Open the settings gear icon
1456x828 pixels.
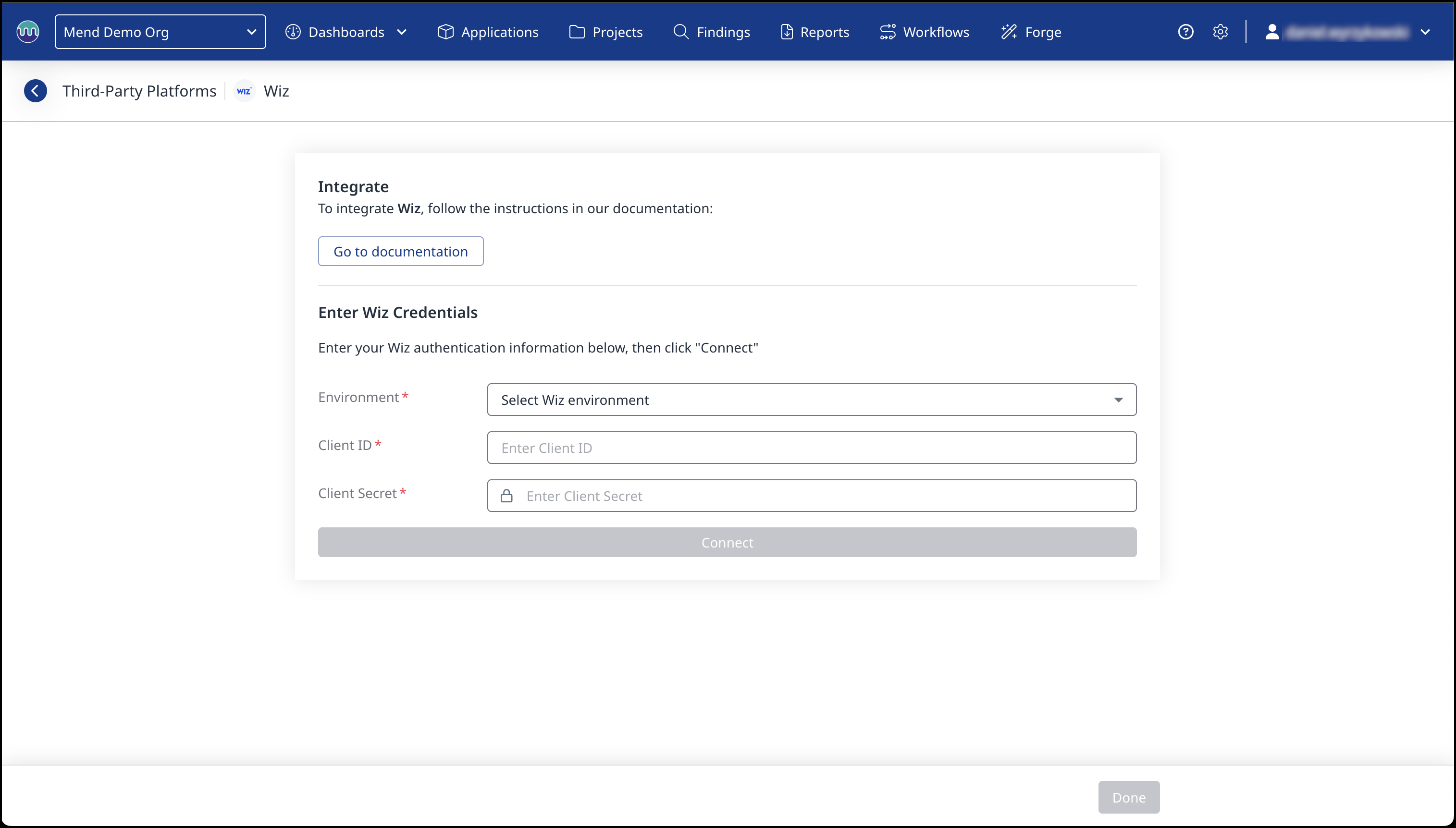(x=1220, y=32)
